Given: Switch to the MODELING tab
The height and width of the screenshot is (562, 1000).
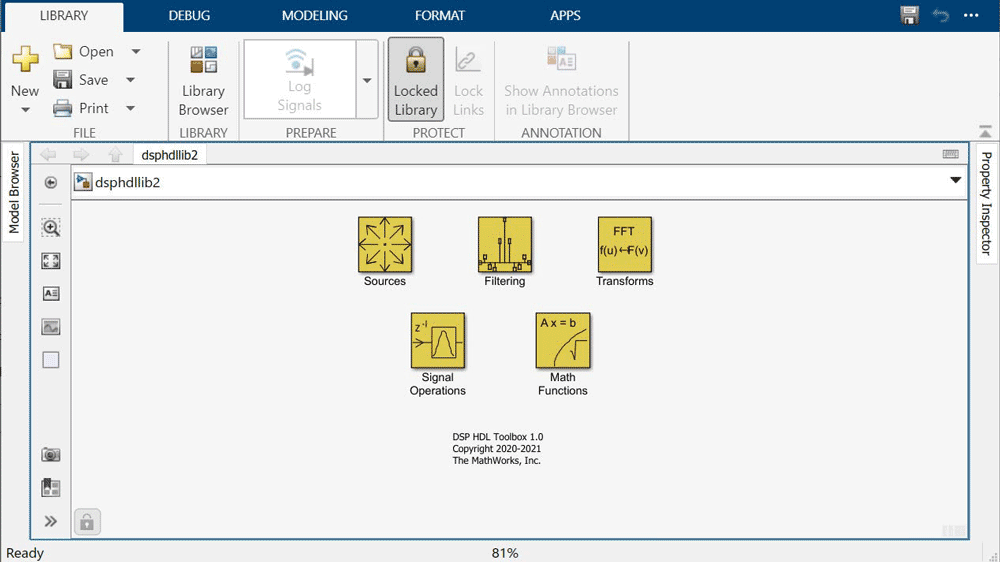Looking at the screenshot, I should [x=314, y=16].
